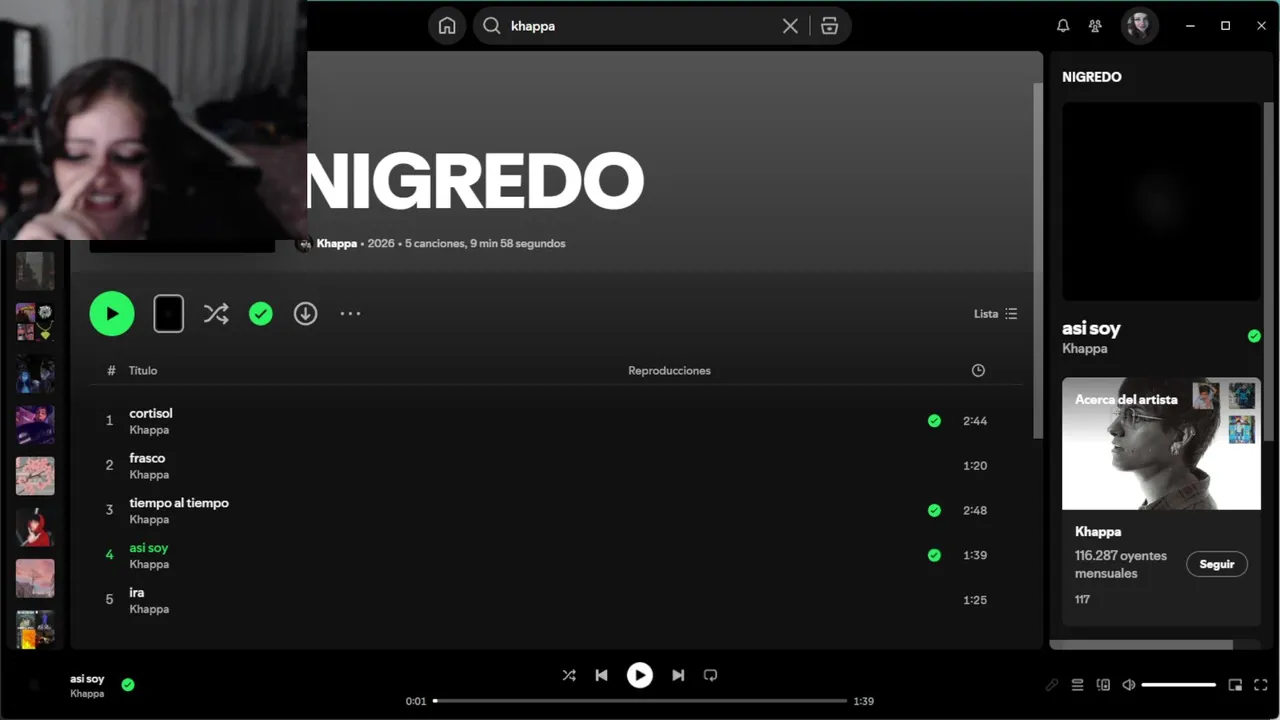1280x720 pixels.
Task: Clear the khappa search text
Action: click(x=790, y=26)
